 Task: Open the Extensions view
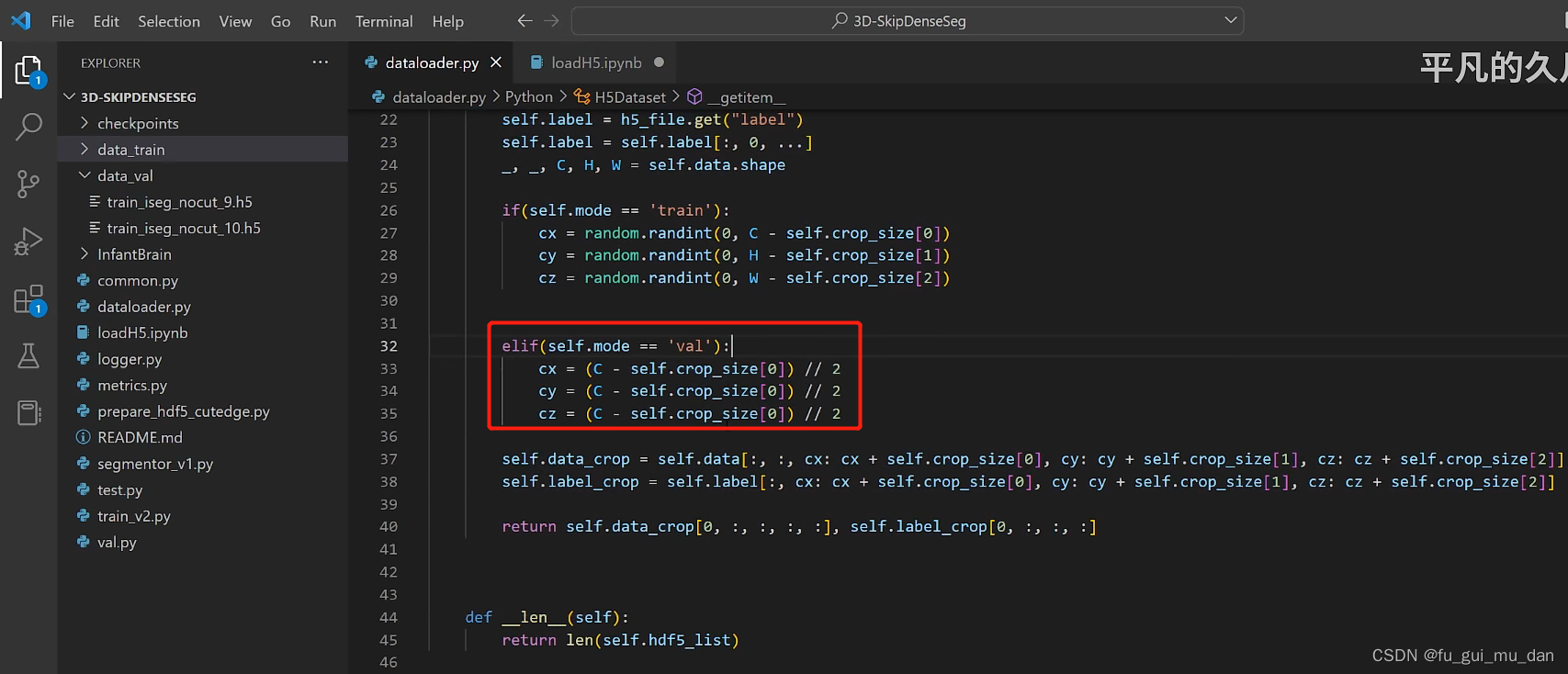[x=28, y=299]
